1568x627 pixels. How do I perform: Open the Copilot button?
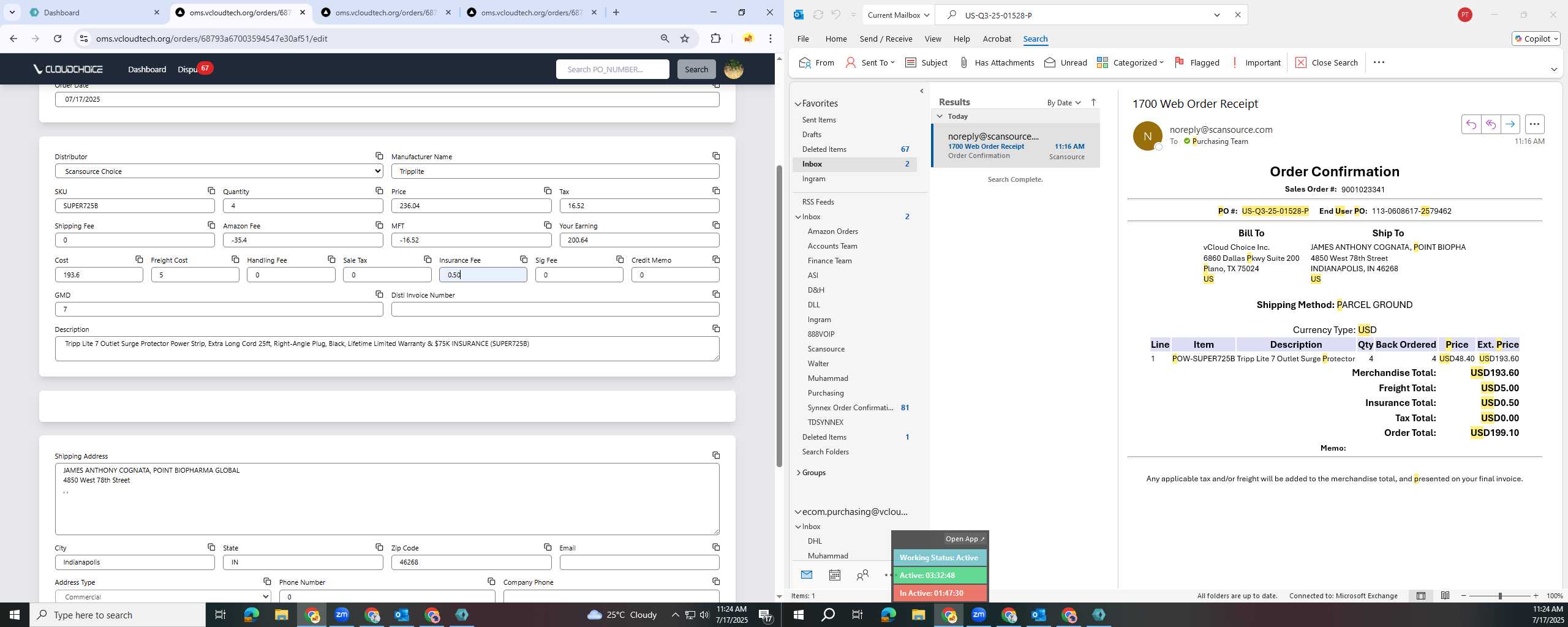[x=1536, y=39]
